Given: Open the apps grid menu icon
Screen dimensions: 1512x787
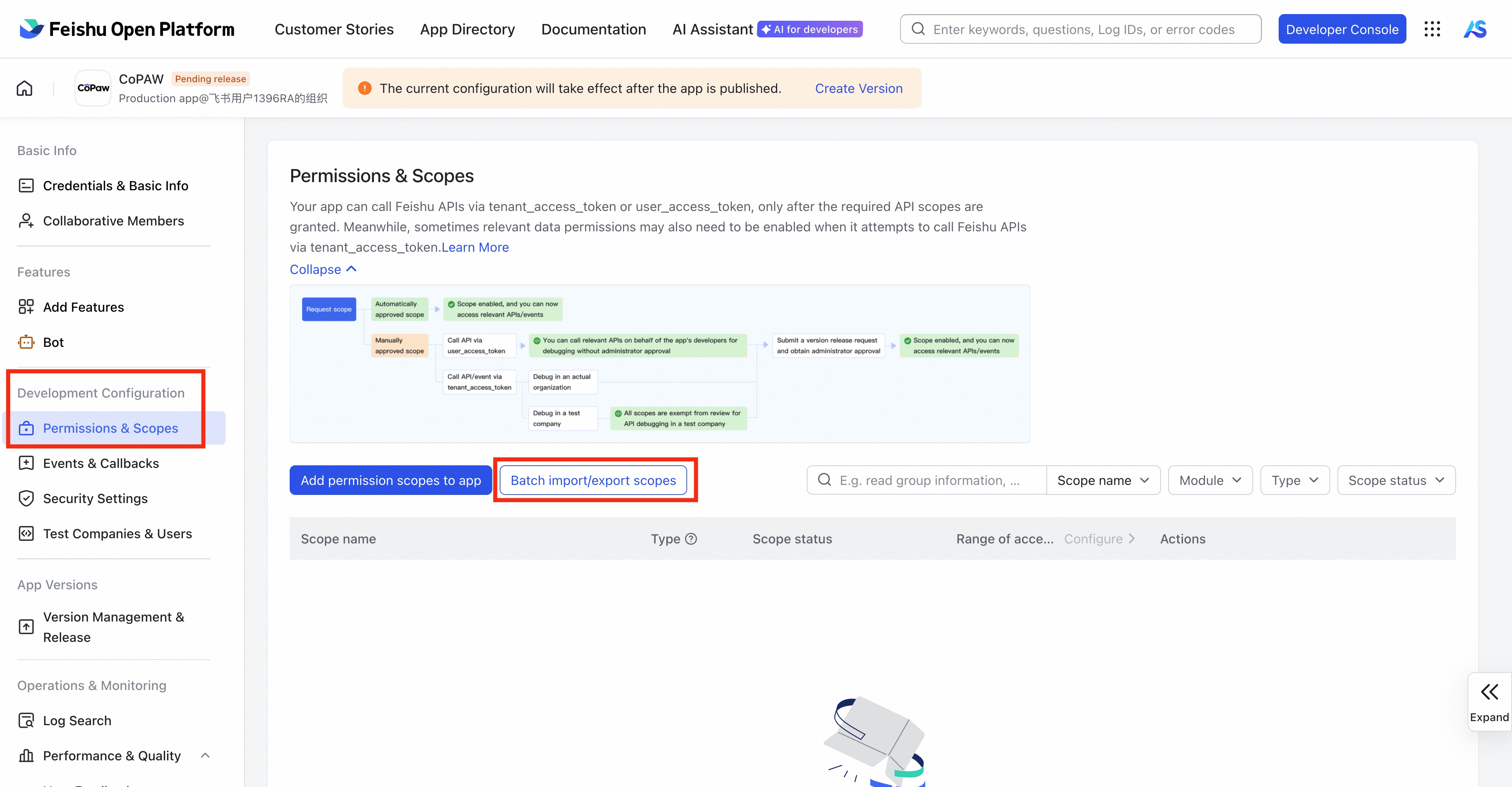Looking at the screenshot, I should point(1432,29).
